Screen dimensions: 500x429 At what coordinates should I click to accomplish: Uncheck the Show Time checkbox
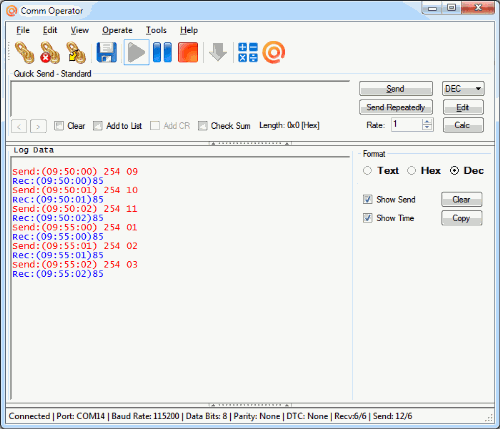click(367, 218)
